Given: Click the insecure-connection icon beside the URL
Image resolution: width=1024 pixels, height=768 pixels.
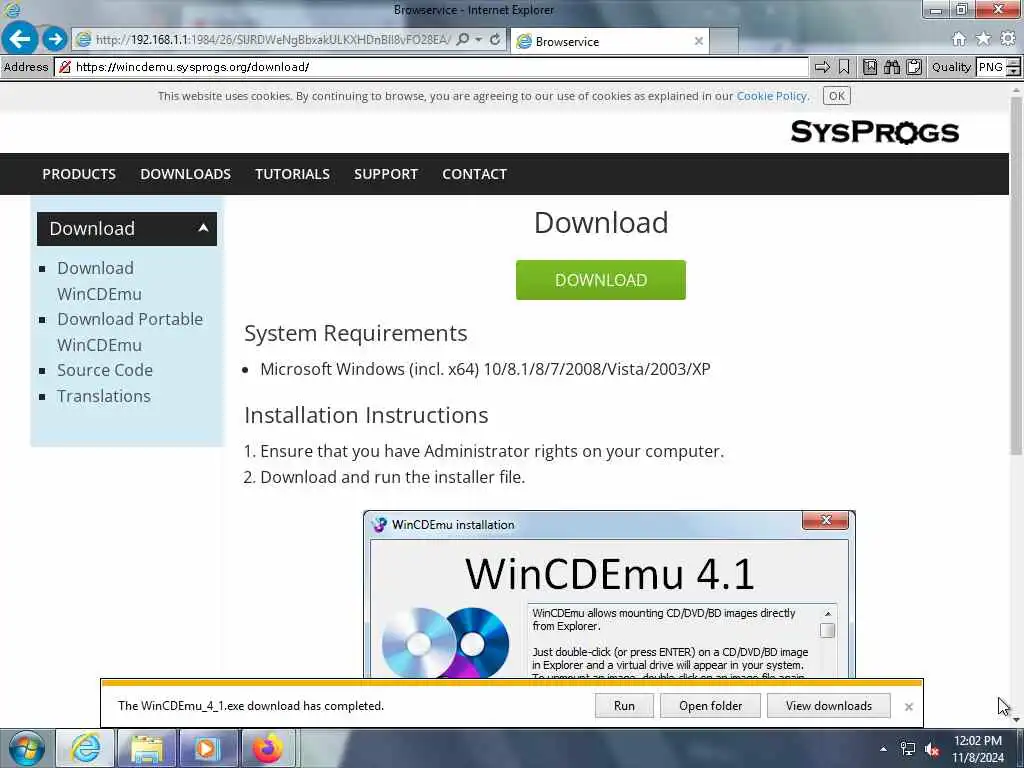Looking at the screenshot, I should coord(64,67).
